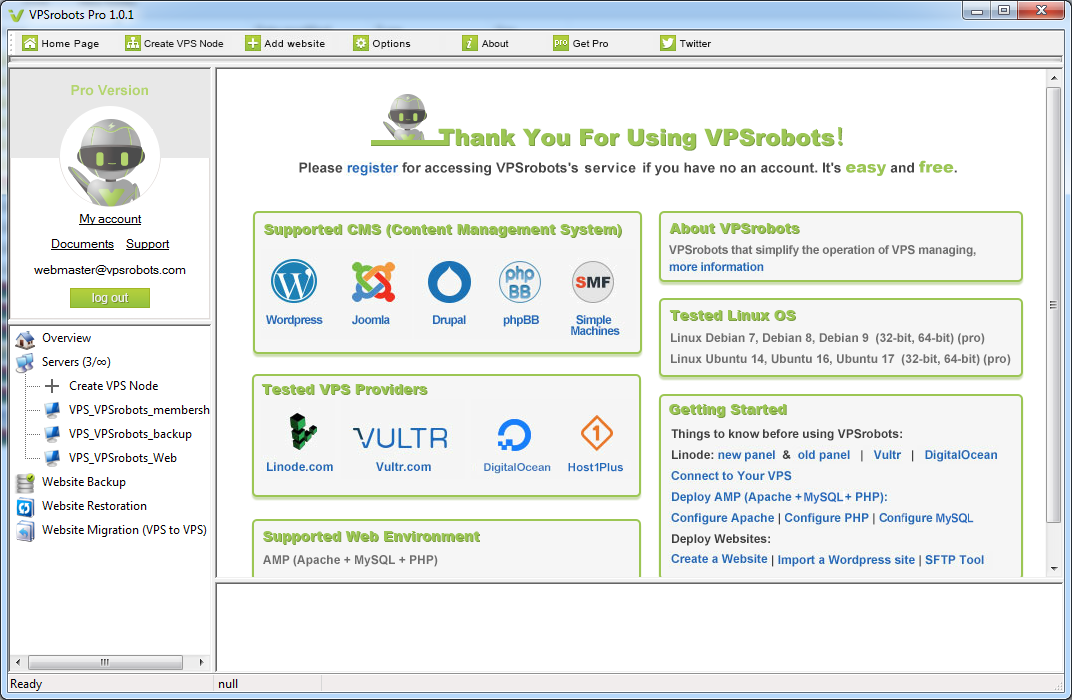Click the sidebar horizontal scrollbar thumb

pos(105,662)
